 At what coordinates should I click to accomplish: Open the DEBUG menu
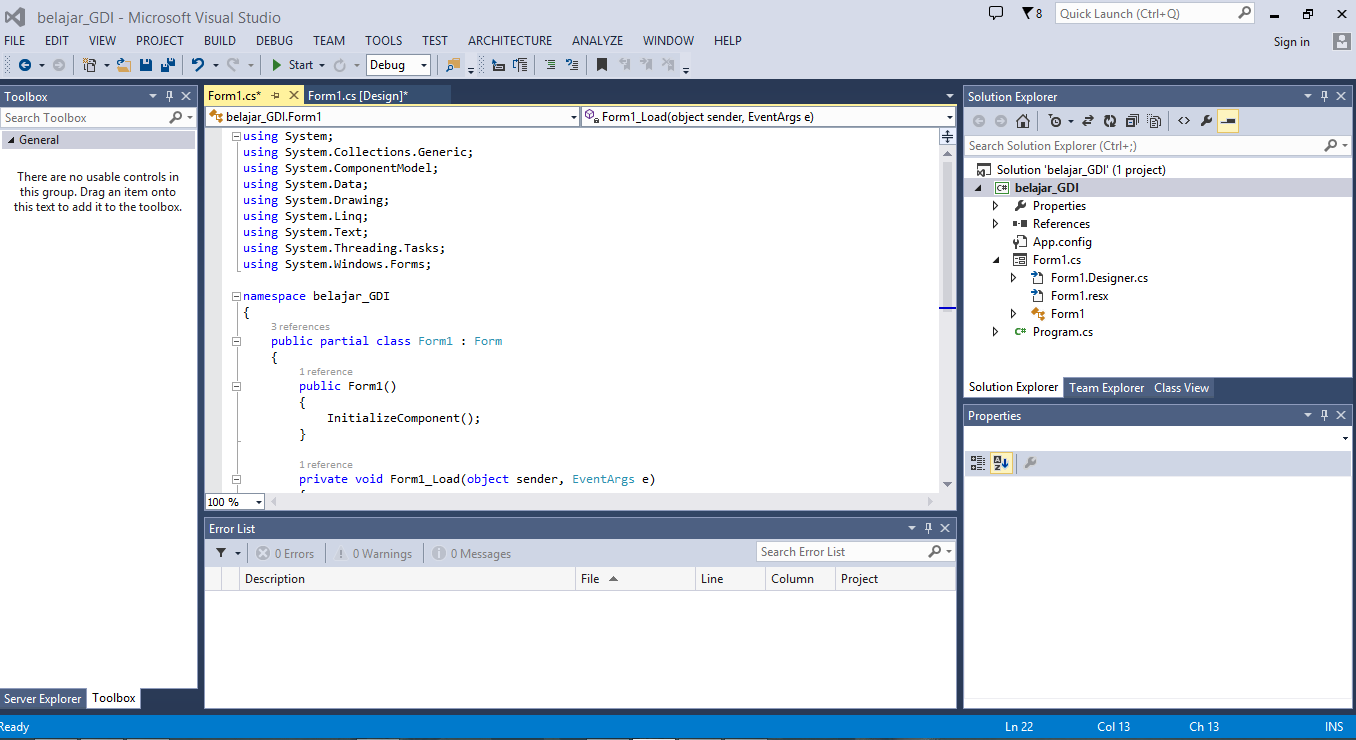coord(274,41)
